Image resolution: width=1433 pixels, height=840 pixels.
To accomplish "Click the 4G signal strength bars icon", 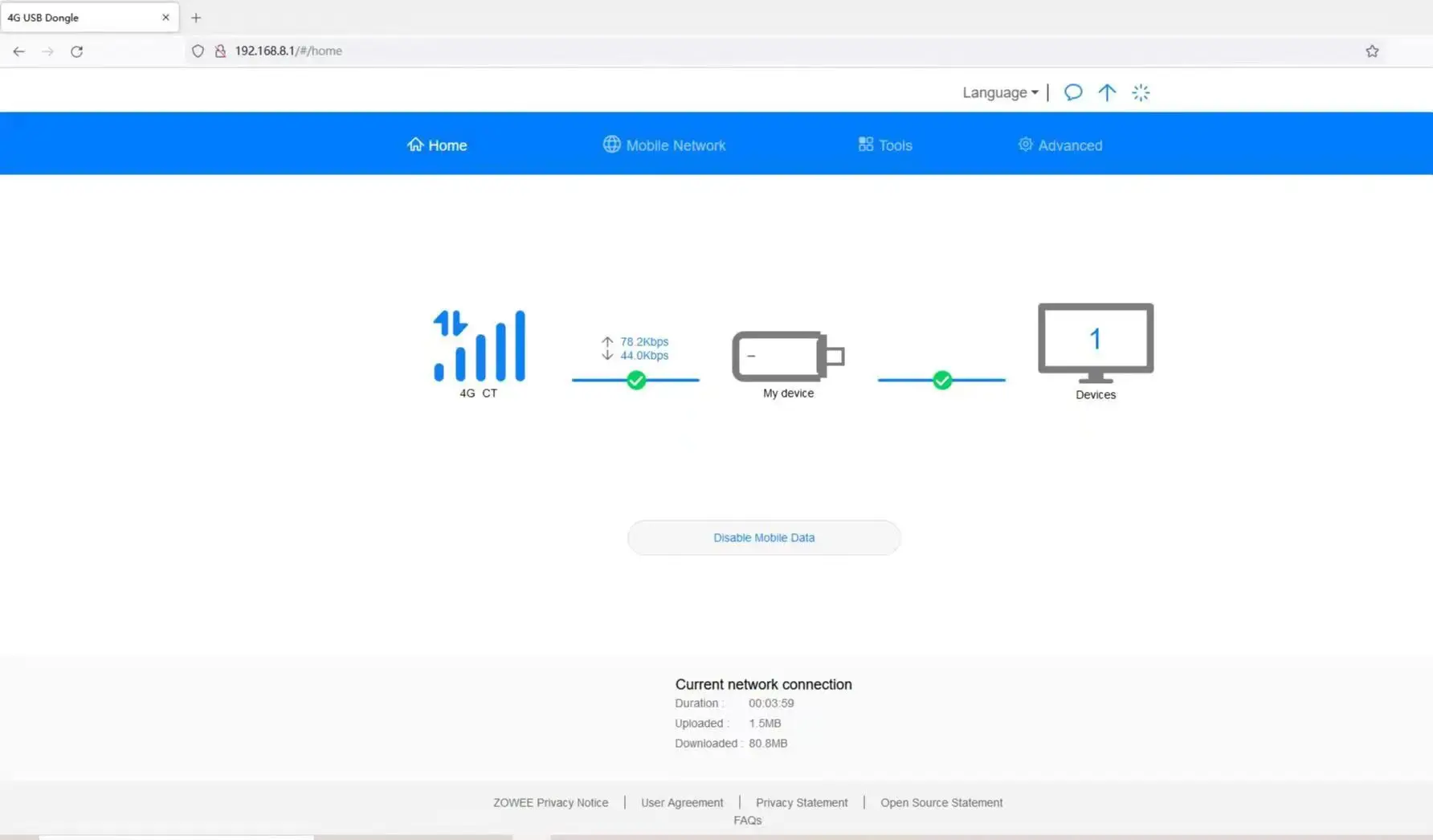I will [480, 346].
